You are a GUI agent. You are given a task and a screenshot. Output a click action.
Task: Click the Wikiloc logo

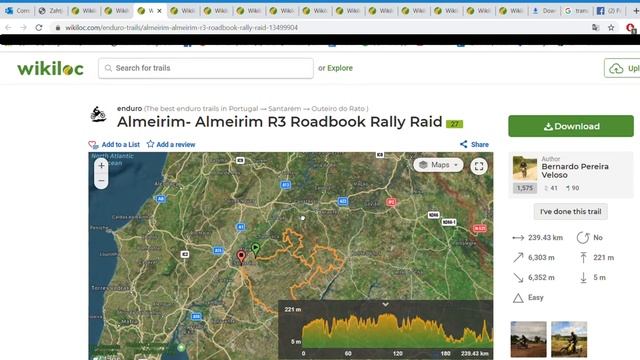50,69
